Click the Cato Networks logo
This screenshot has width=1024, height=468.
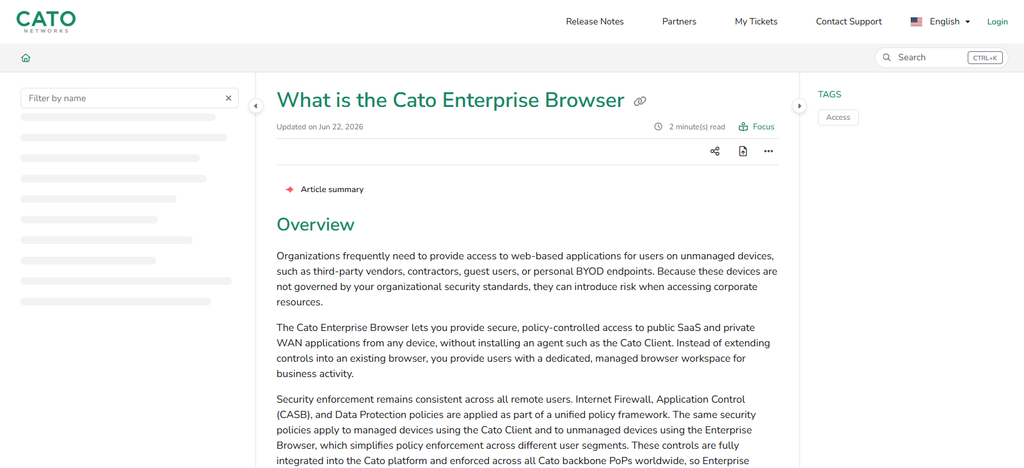(46, 22)
